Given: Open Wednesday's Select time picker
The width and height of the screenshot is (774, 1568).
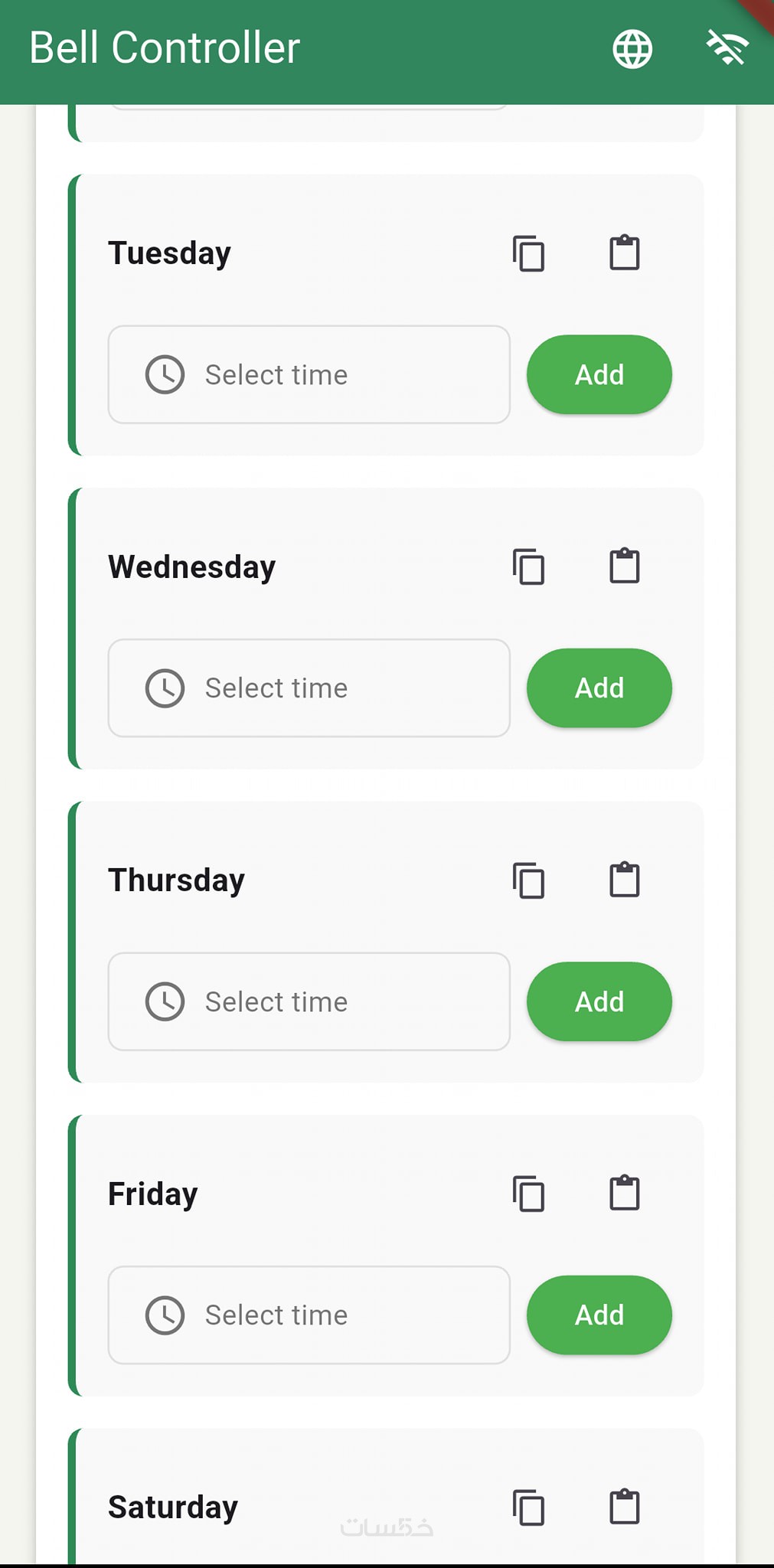Looking at the screenshot, I should click(309, 688).
